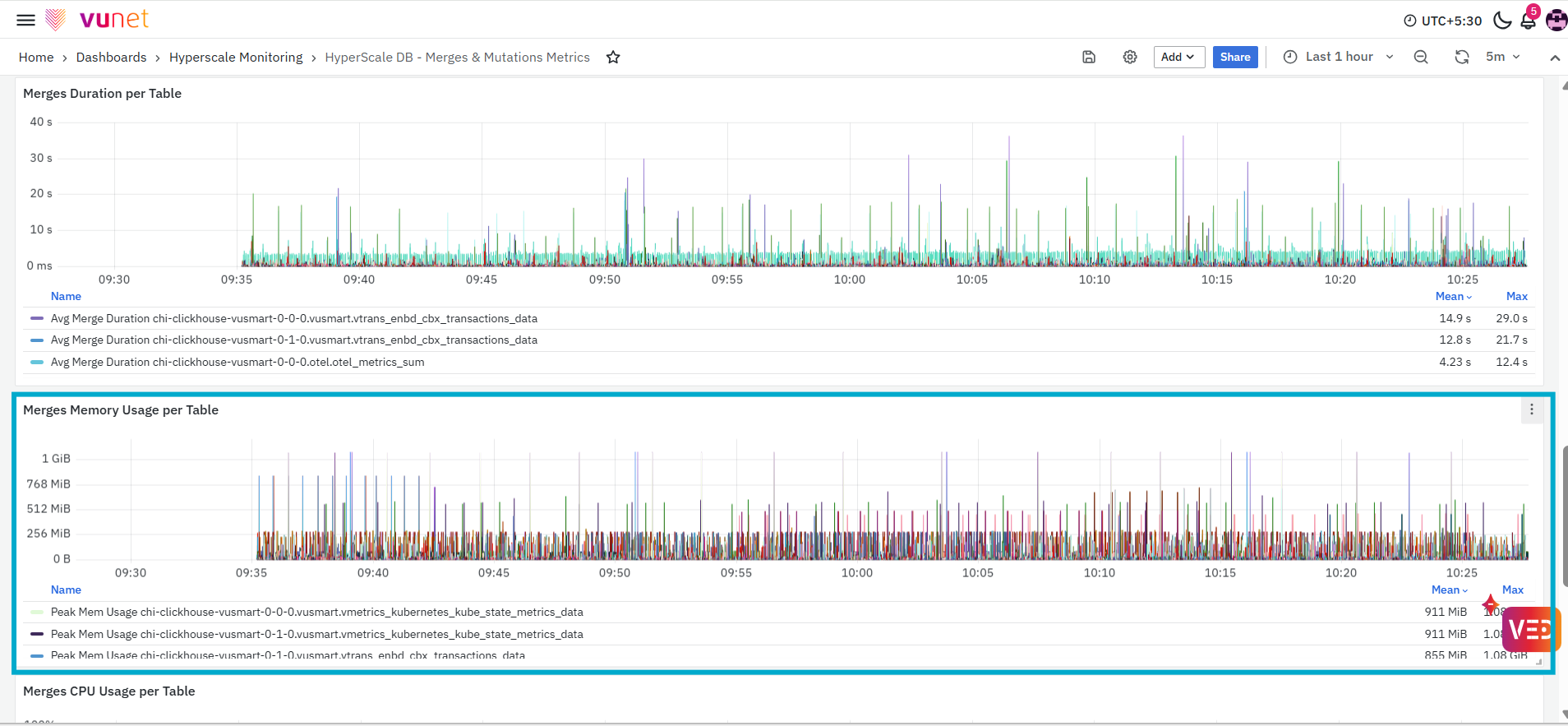Viewport: 1568px width, 726px height.
Task: Open the Dashboards breadcrumb link
Action: [x=111, y=58]
